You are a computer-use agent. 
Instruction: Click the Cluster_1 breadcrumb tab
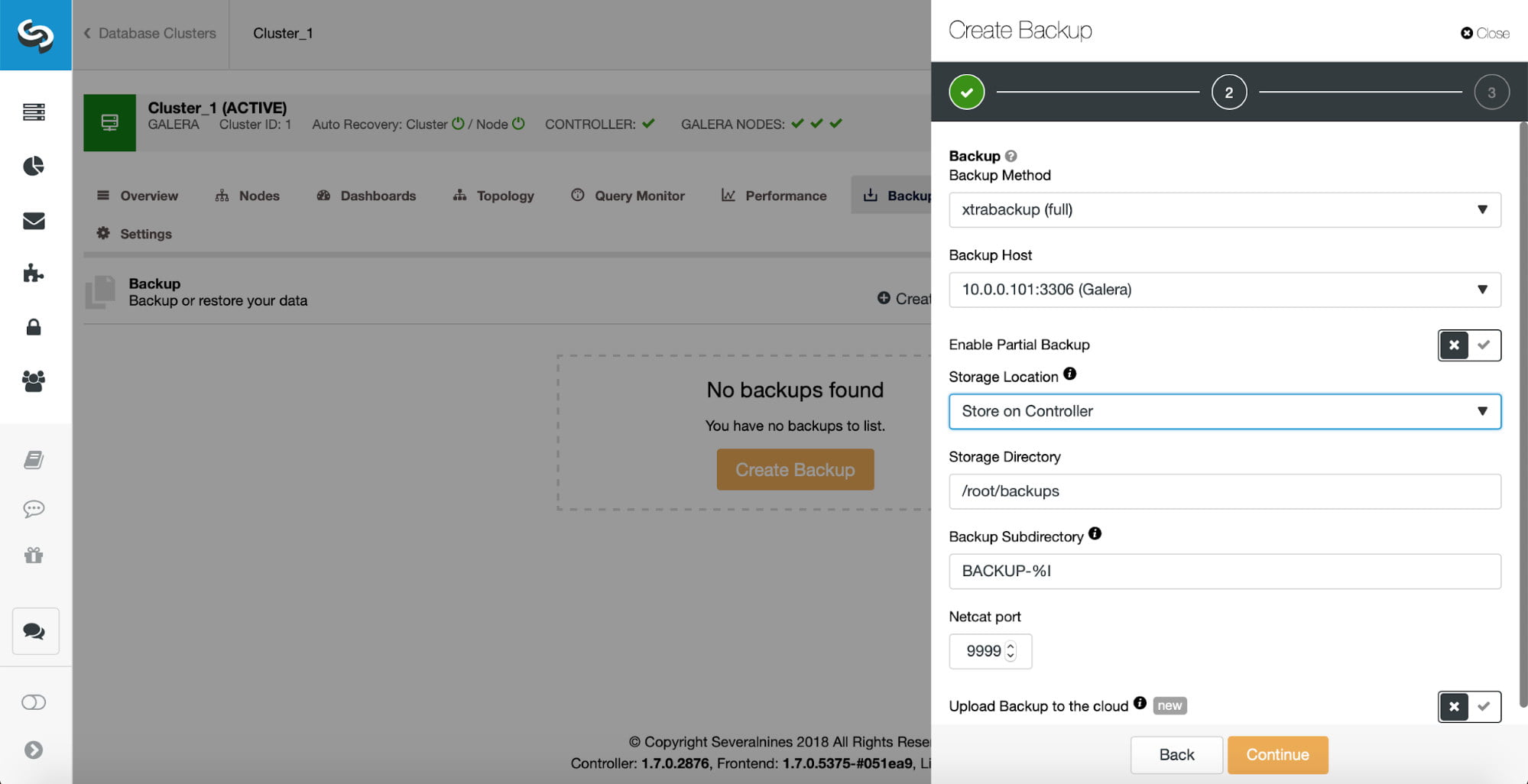click(x=283, y=34)
